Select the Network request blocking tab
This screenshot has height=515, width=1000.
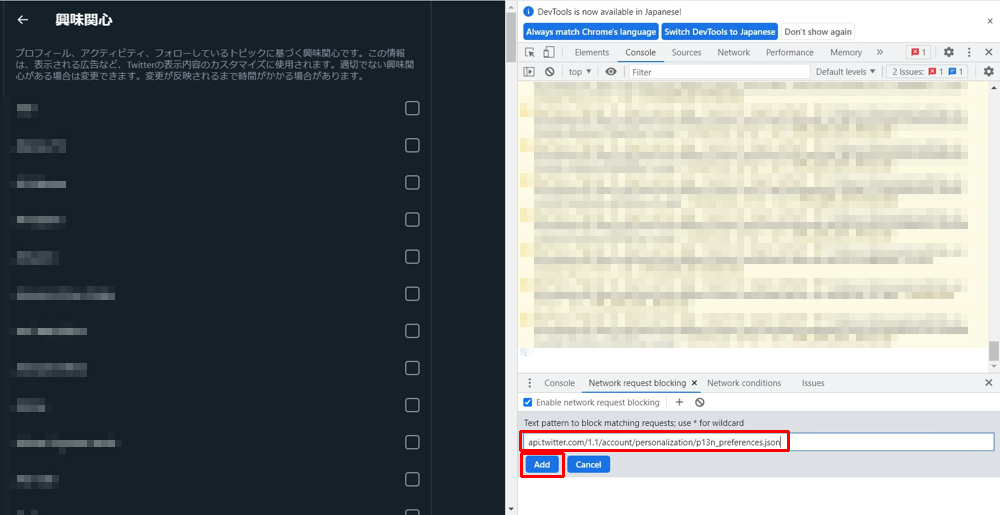637,383
